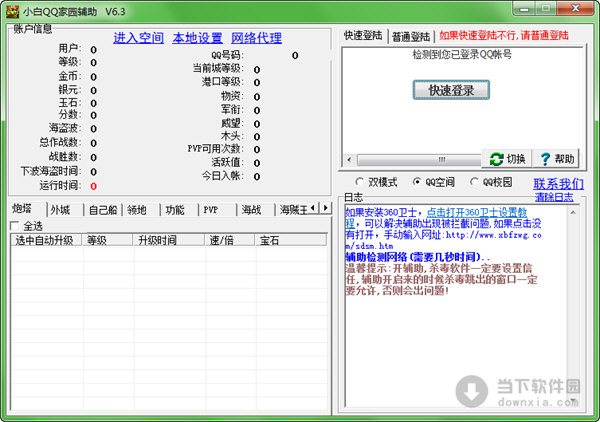The height and width of the screenshot is (422, 600).
Task: Click the 今日入帐 label
Action: coord(223,176)
